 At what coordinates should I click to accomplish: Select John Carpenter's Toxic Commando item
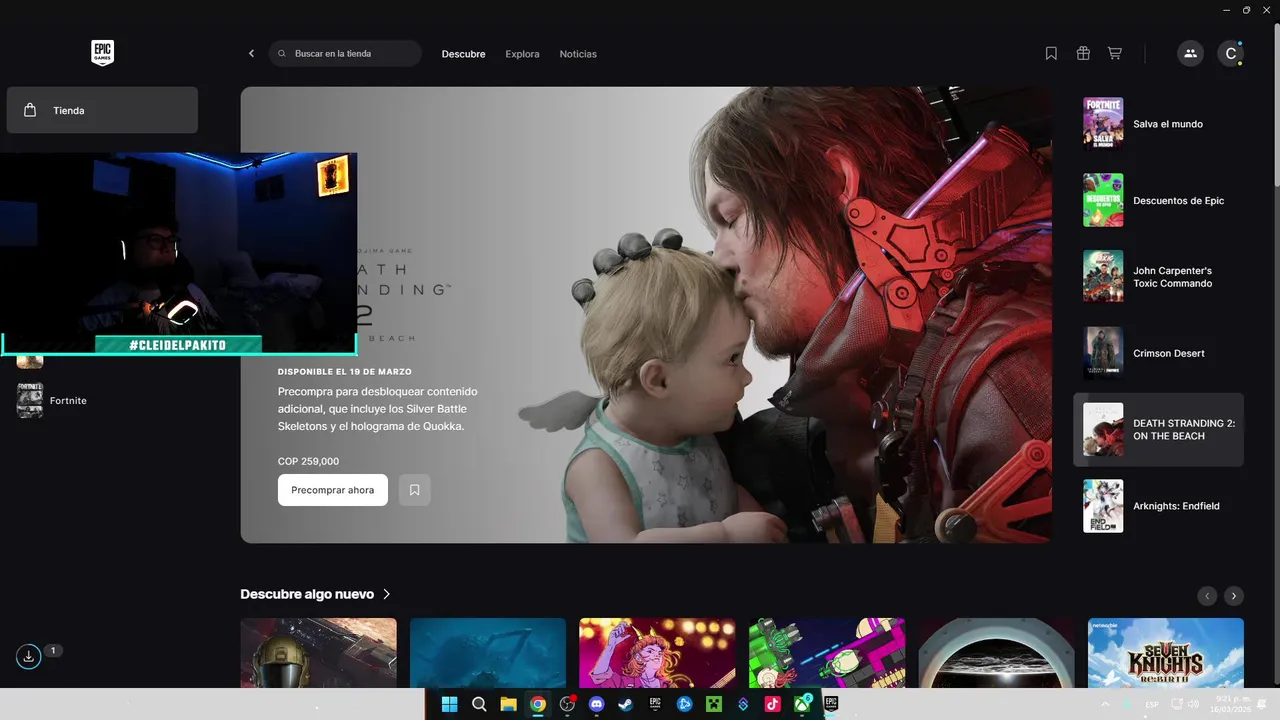point(1158,277)
